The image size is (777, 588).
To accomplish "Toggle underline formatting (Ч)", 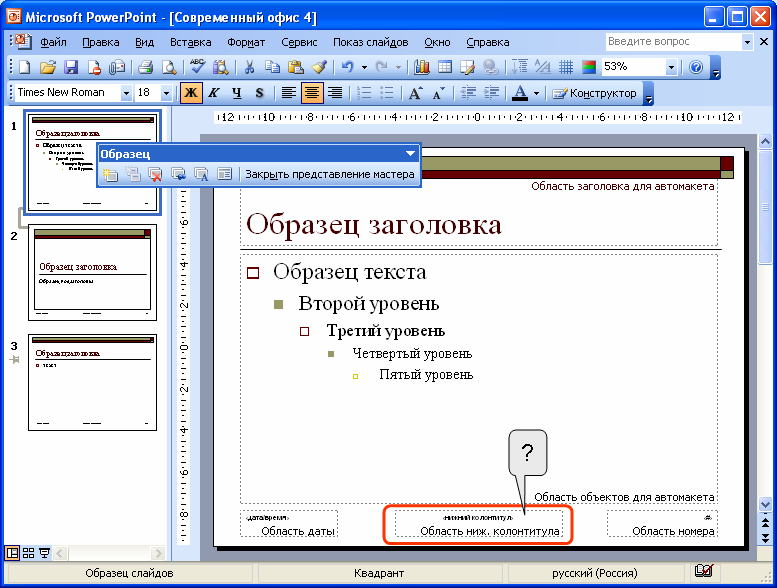I will coord(237,93).
